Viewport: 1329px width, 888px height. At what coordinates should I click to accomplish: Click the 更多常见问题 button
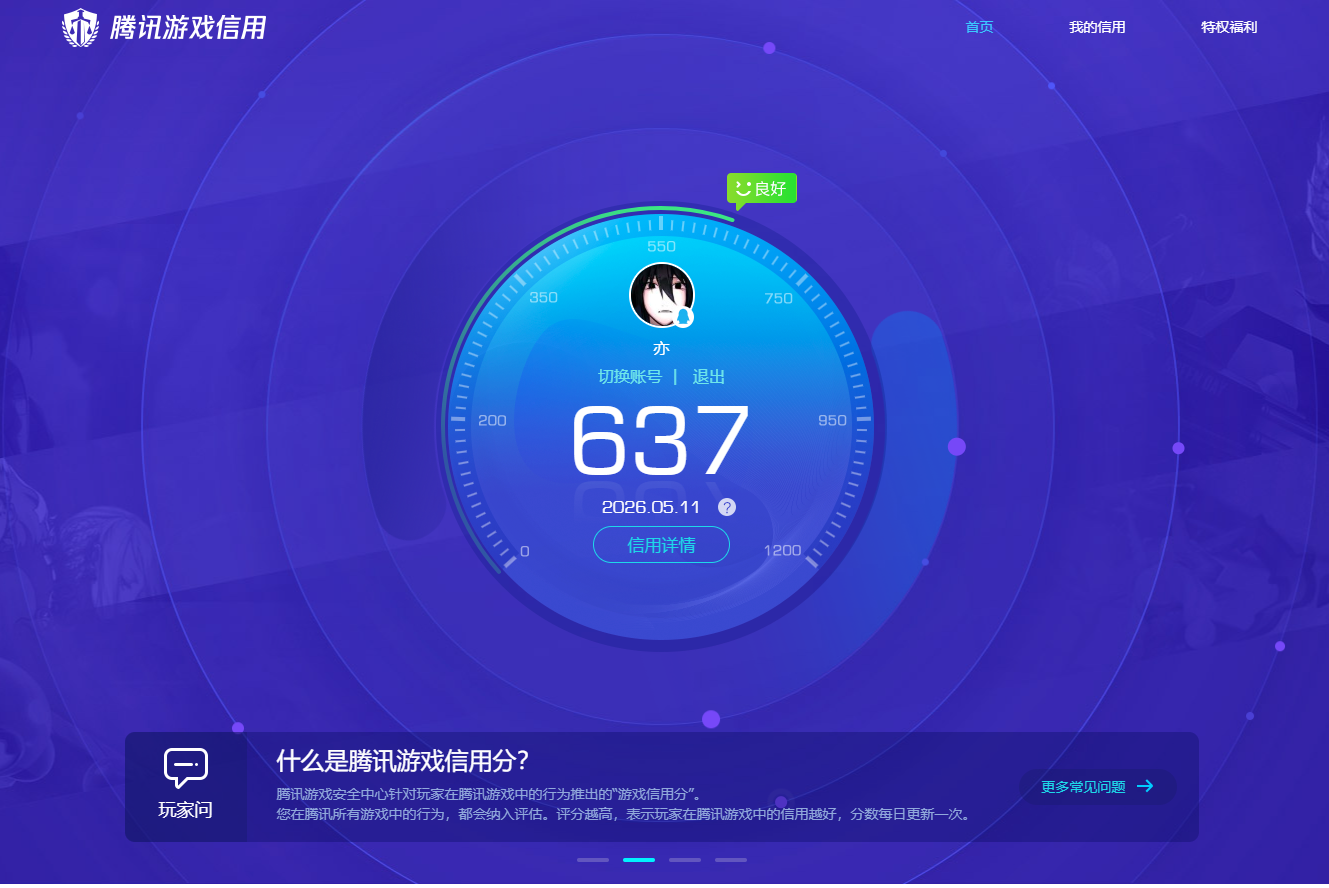click(x=1097, y=787)
